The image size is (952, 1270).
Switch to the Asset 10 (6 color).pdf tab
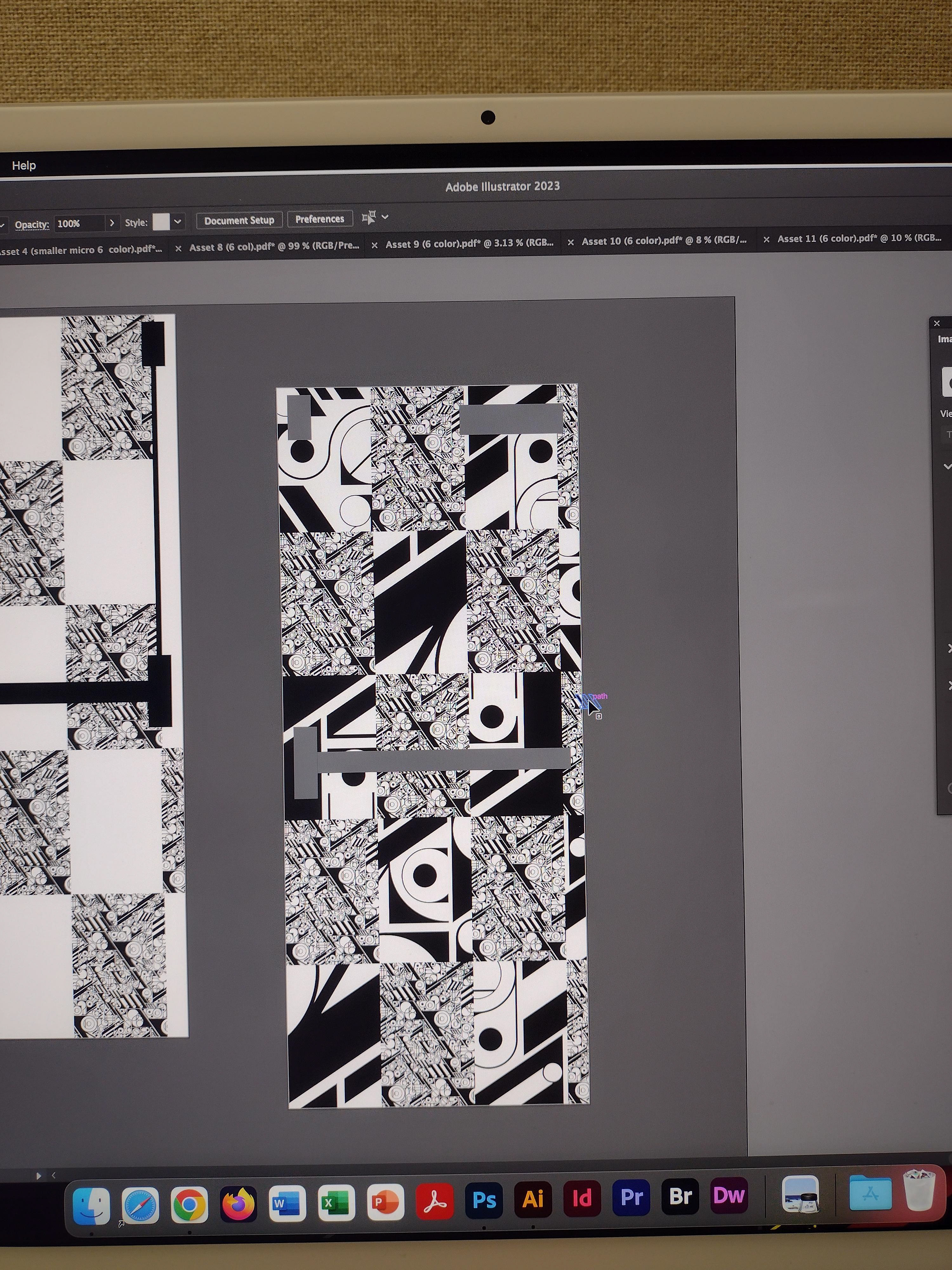(664, 241)
